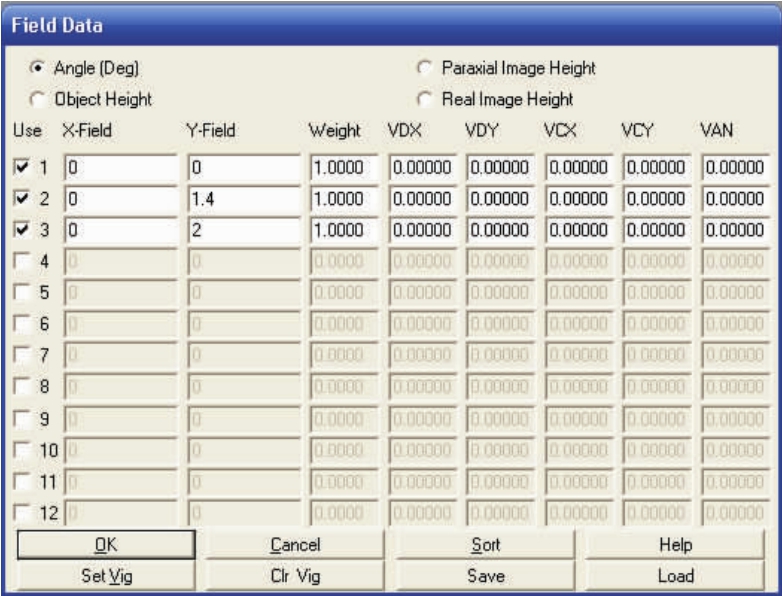Edit VAN value for field 3
This screenshot has height=596, width=782.
tap(736, 229)
